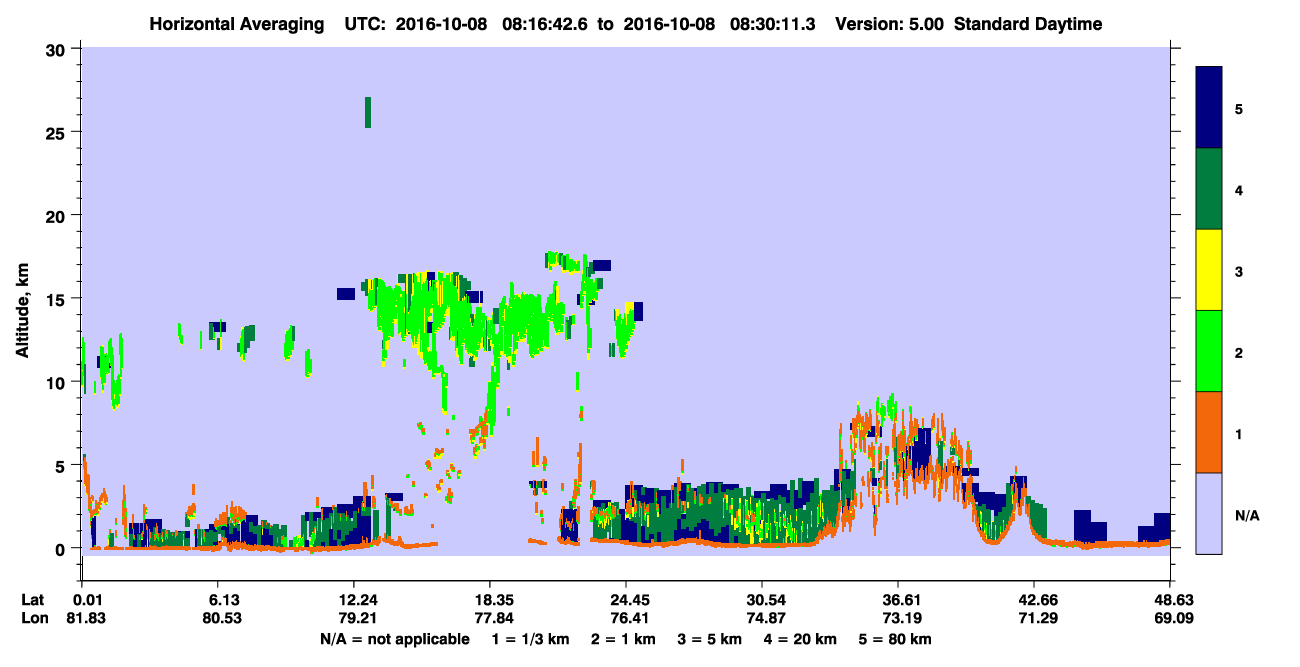Viewport: 1300px width, 667px height.
Task: Click the dark green colorbar segment labeled 4
Action: 1209,189
